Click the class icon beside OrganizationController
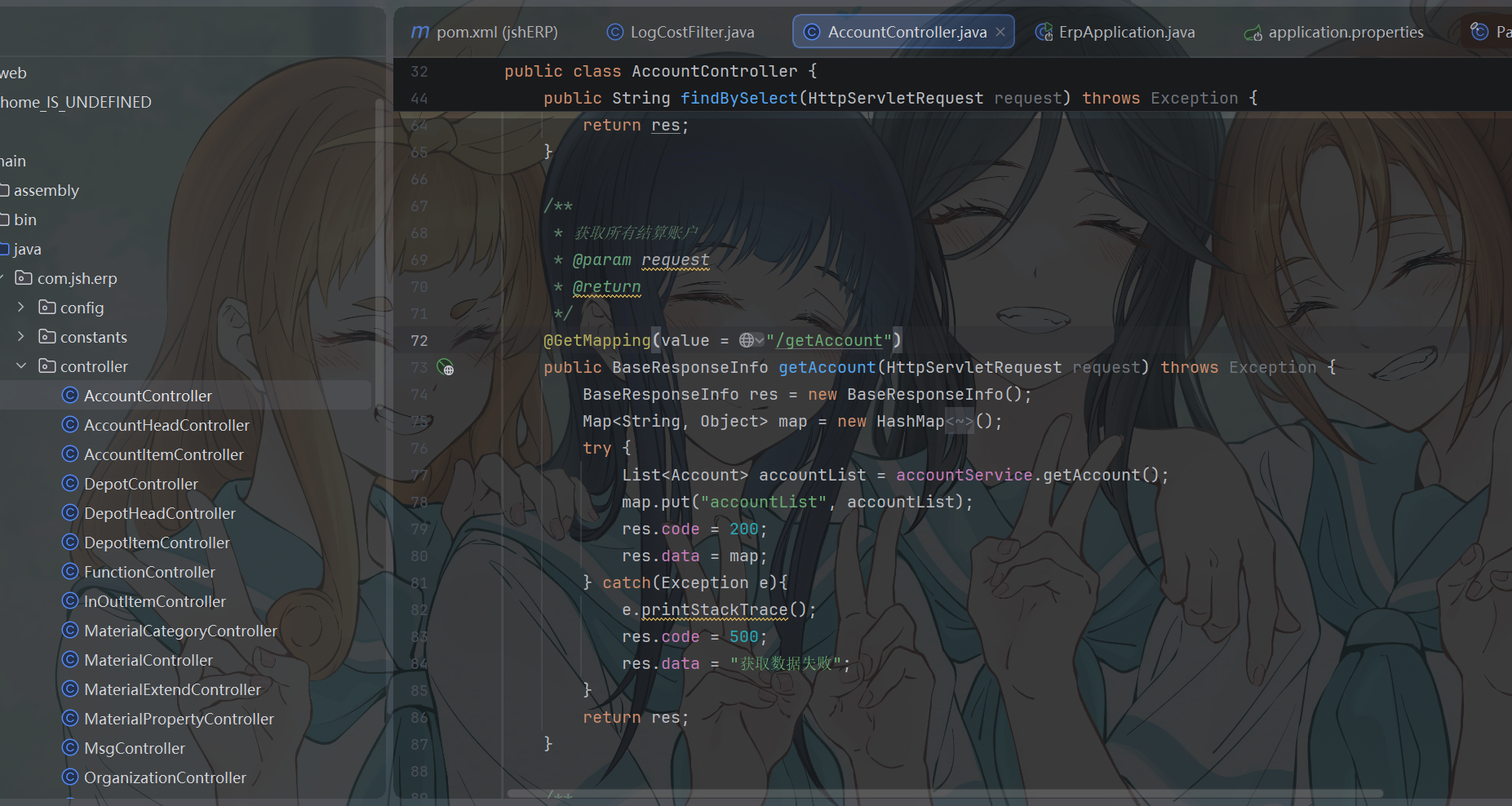The image size is (1512, 806). click(x=70, y=777)
